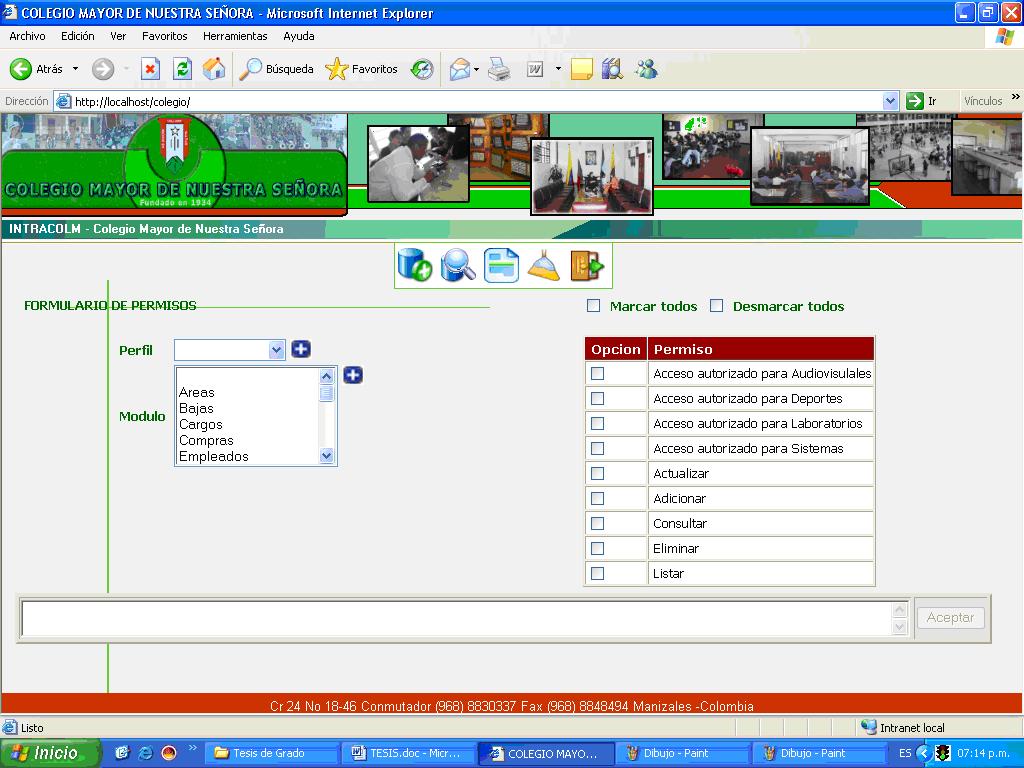Expand the address bar URL dropdown
The width and height of the screenshot is (1024, 768).
[890, 101]
